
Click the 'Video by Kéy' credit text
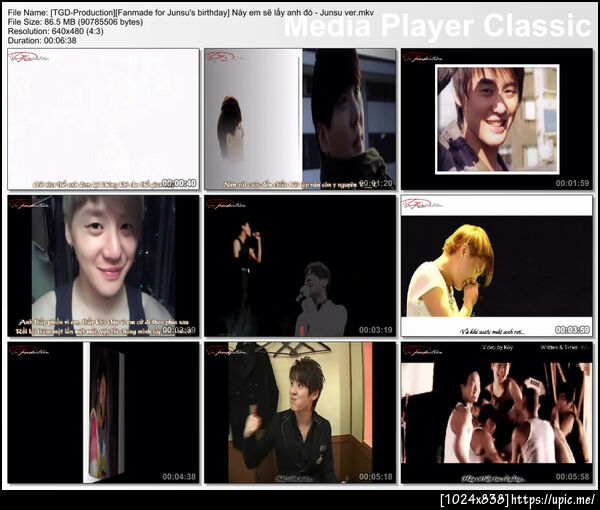coord(497,347)
